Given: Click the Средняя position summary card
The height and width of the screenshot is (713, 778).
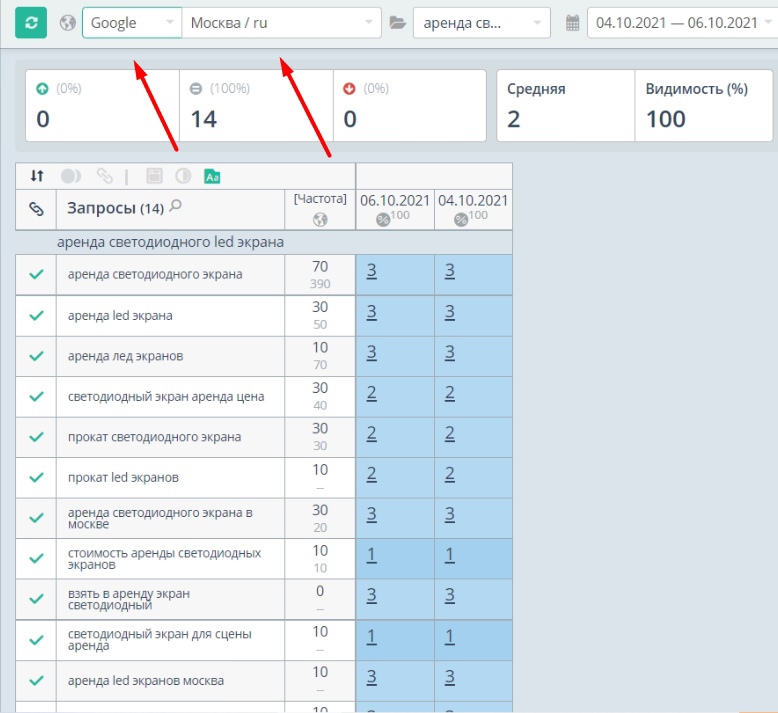Looking at the screenshot, I should tap(566, 105).
